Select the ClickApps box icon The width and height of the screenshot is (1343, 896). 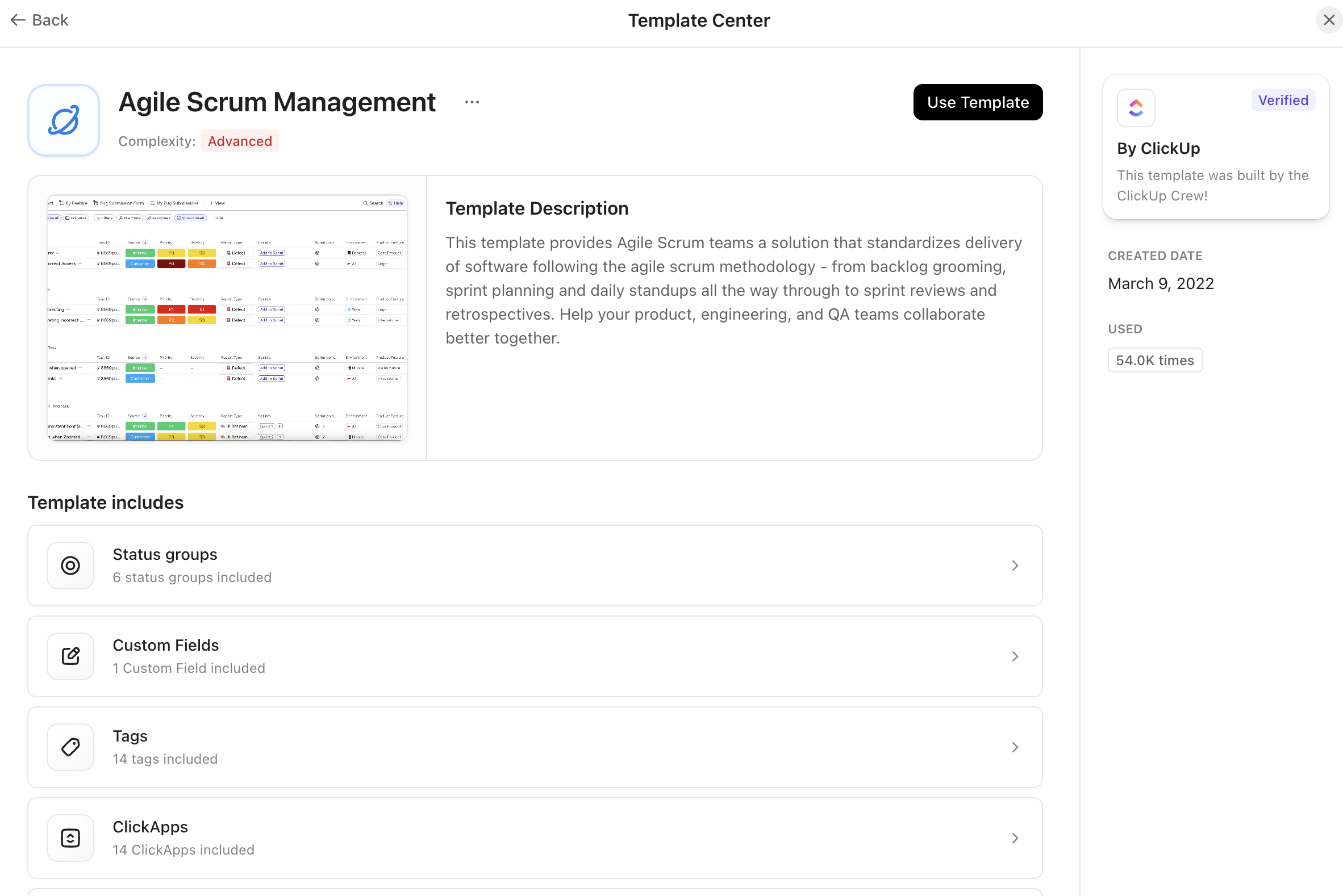click(x=70, y=837)
